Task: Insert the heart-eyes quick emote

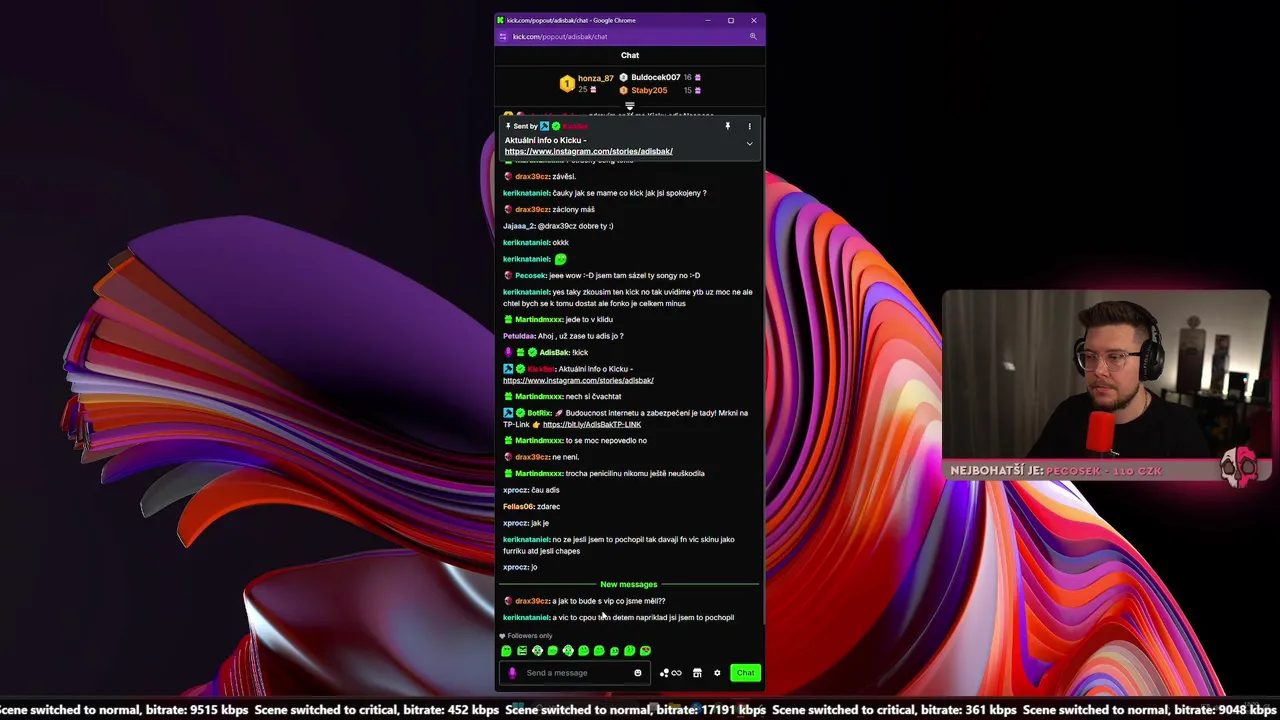Action: [x=645, y=651]
